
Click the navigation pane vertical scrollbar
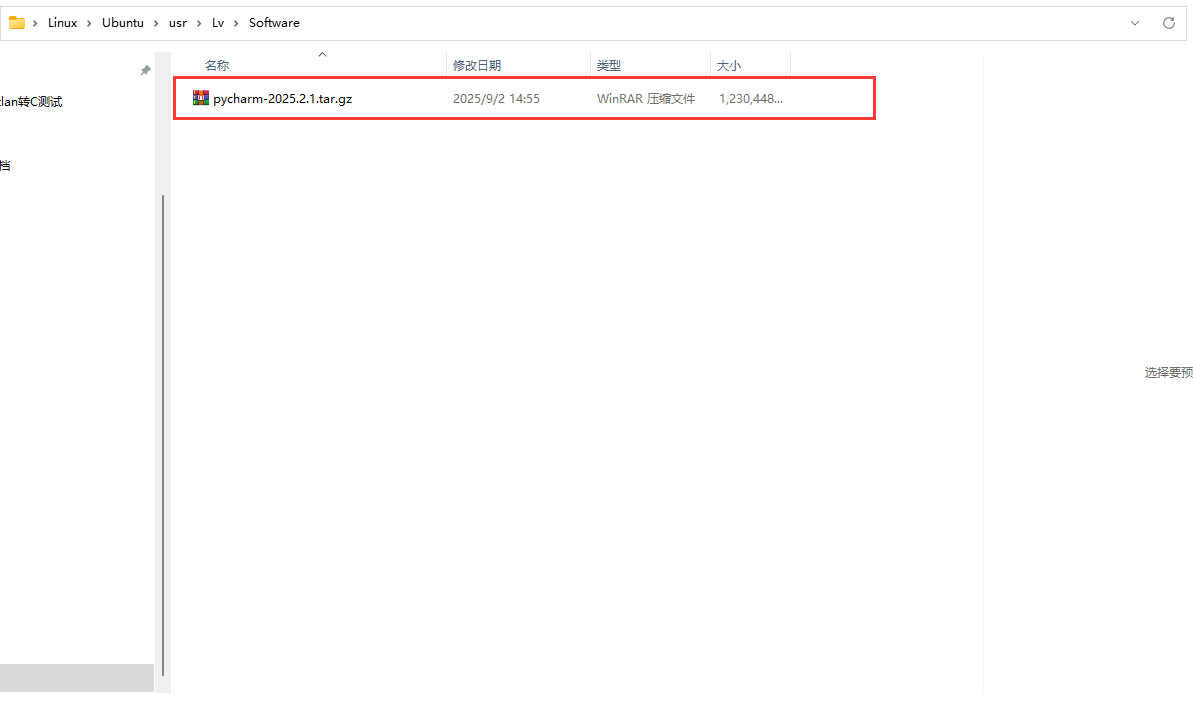point(163,435)
